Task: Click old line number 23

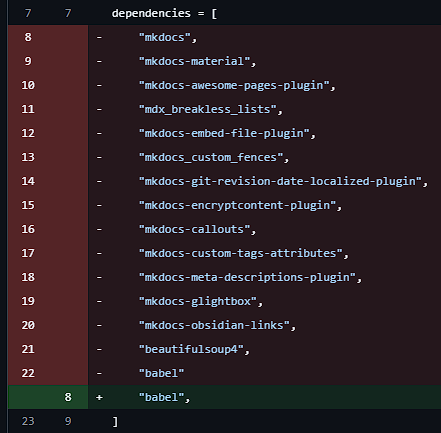Action: point(28,421)
